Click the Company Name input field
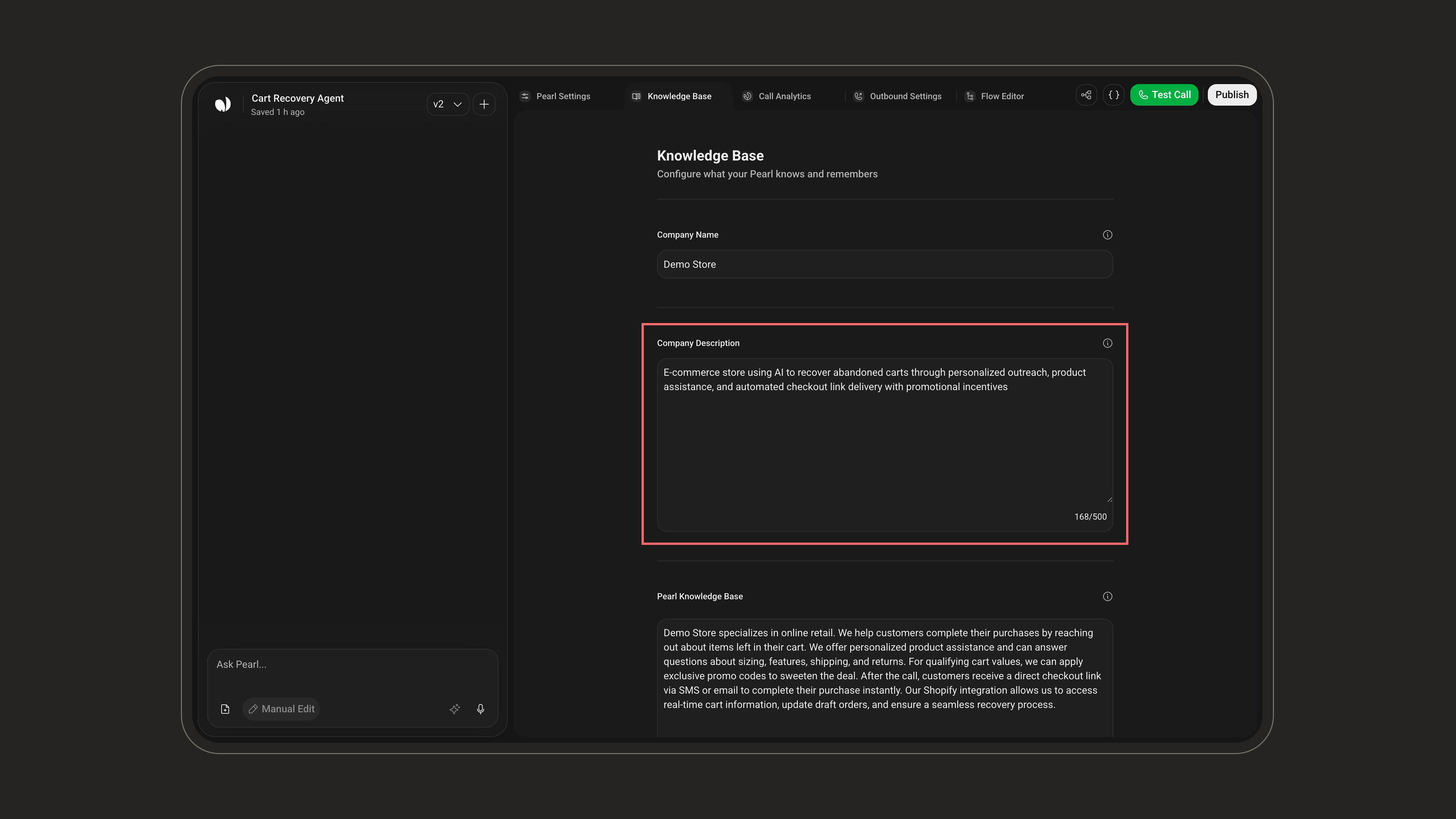The height and width of the screenshot is (819, 1456). click(x=885, y=264)
